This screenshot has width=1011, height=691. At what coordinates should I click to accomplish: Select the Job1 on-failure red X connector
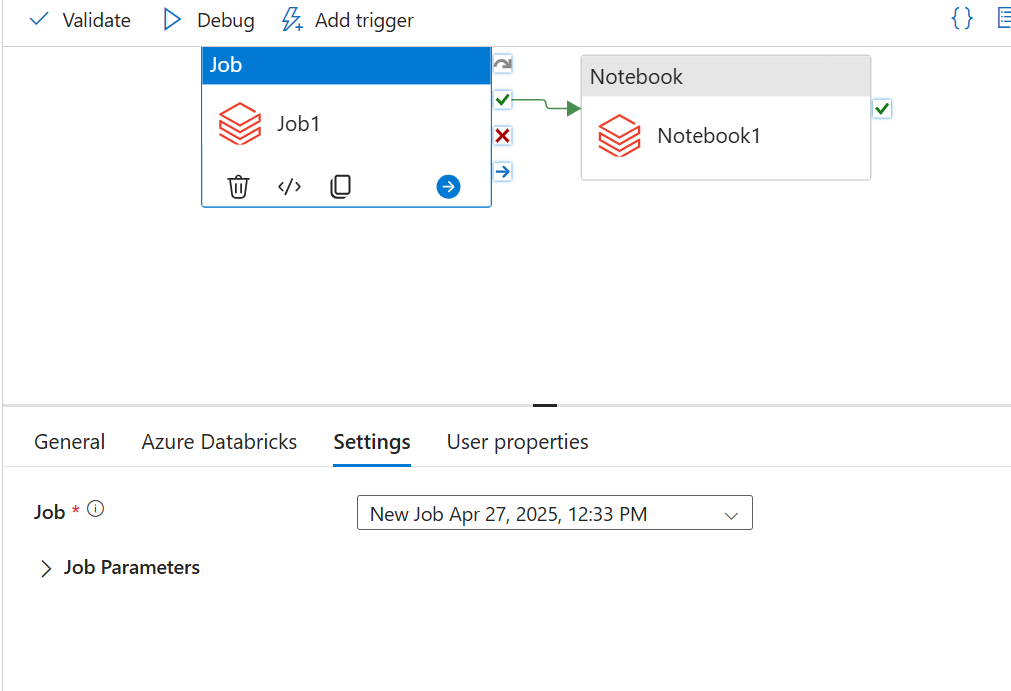503,136
